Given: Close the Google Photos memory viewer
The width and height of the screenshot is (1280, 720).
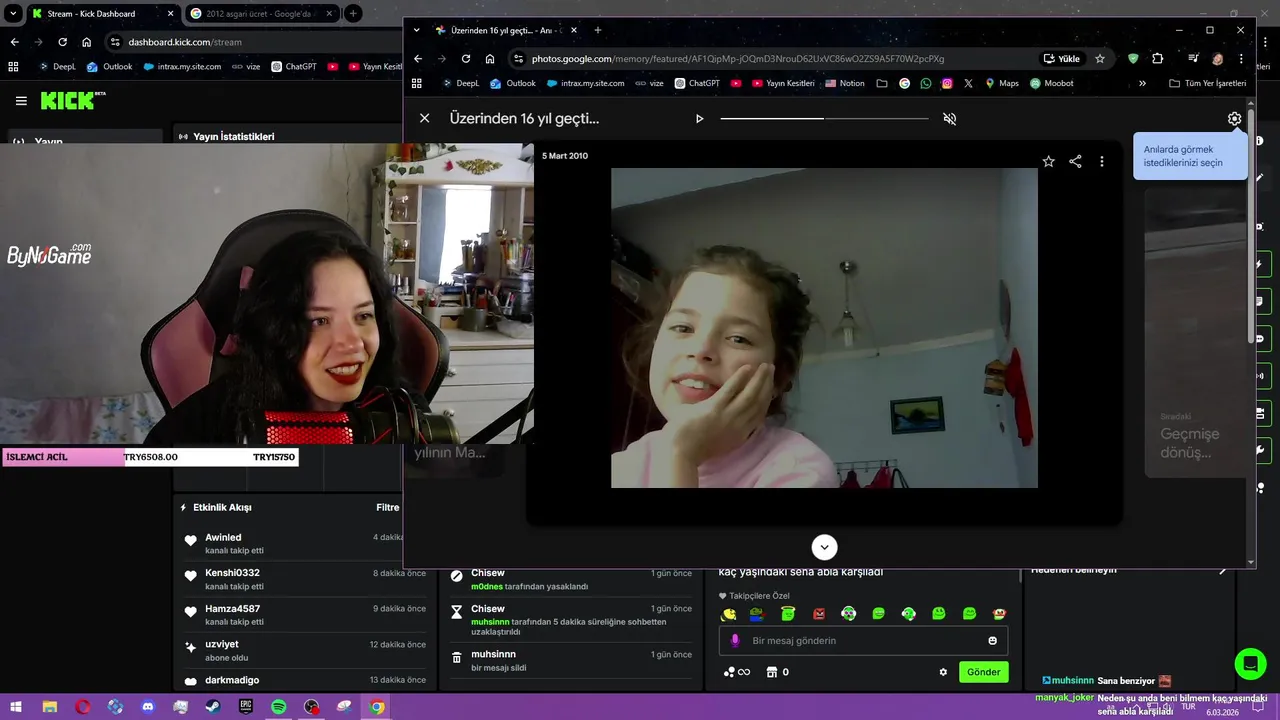Looking at the screenshot, I should (424, 118).
